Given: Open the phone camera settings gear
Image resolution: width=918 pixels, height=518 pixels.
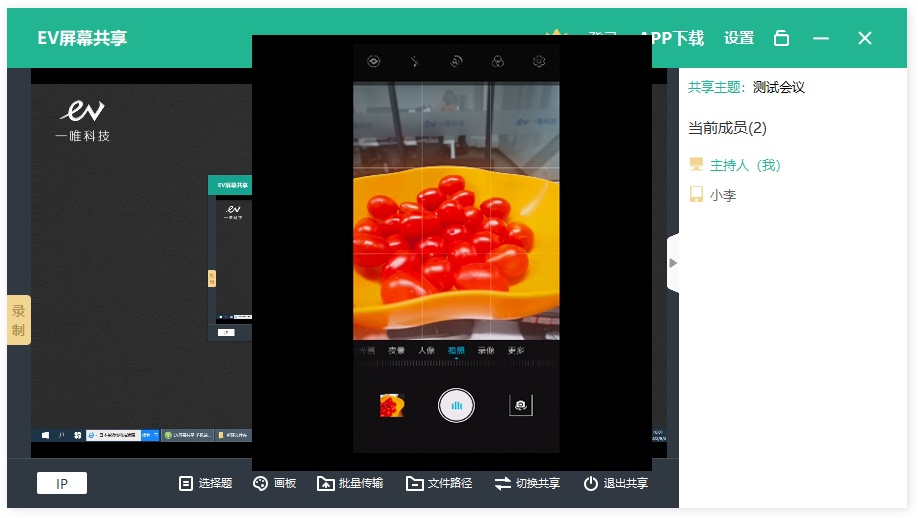Looking at the screenshot, I should click(x=539, y=61).
